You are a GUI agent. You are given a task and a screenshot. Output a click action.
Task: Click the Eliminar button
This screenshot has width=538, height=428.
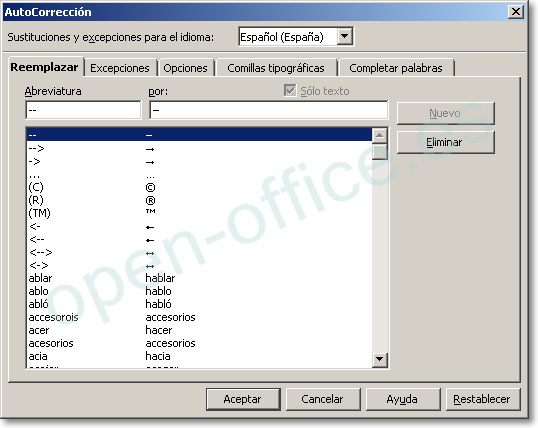point(445,142)
